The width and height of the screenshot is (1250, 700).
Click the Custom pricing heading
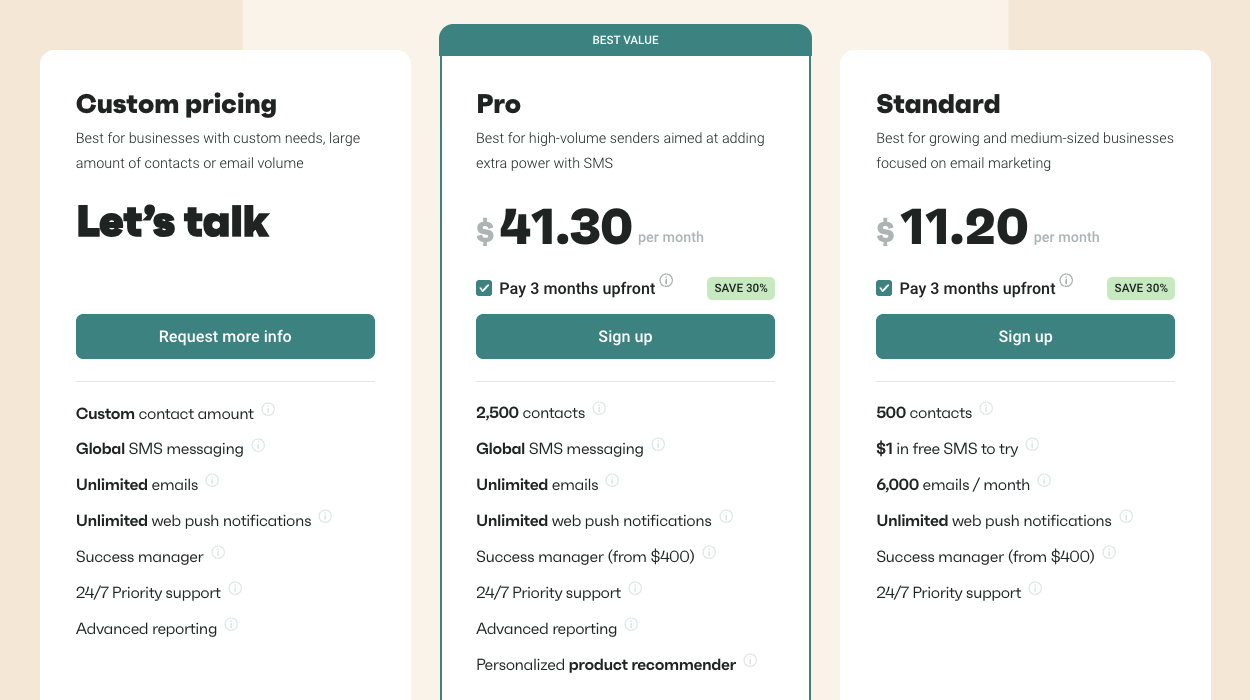tap(176, 104)
